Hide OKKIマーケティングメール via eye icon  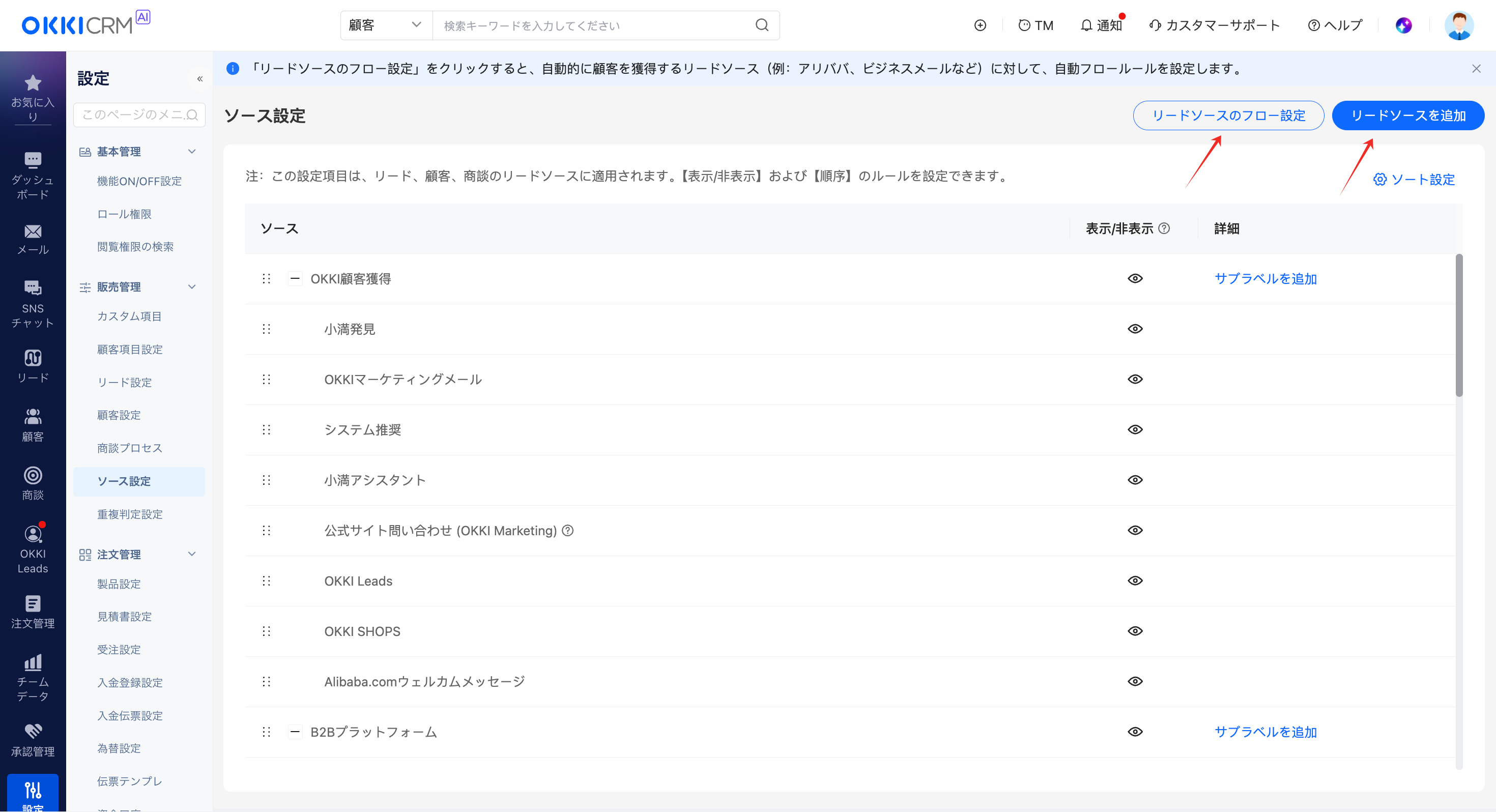click(1135, 379)
